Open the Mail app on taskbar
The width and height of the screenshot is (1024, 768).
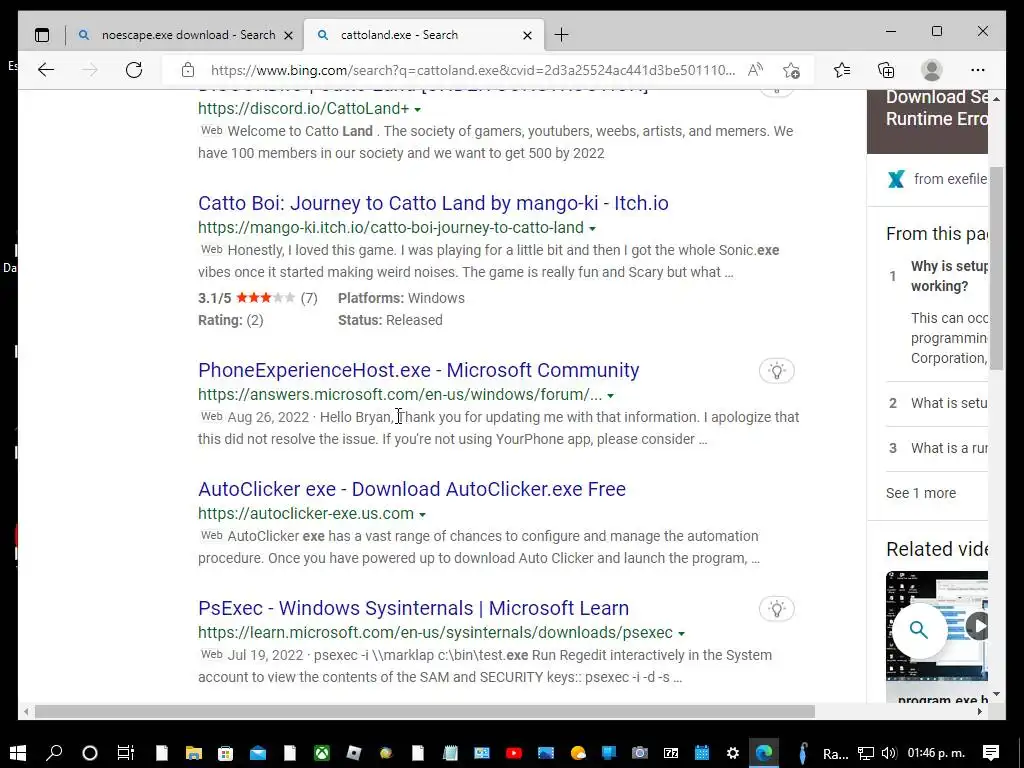coord(258,753)
